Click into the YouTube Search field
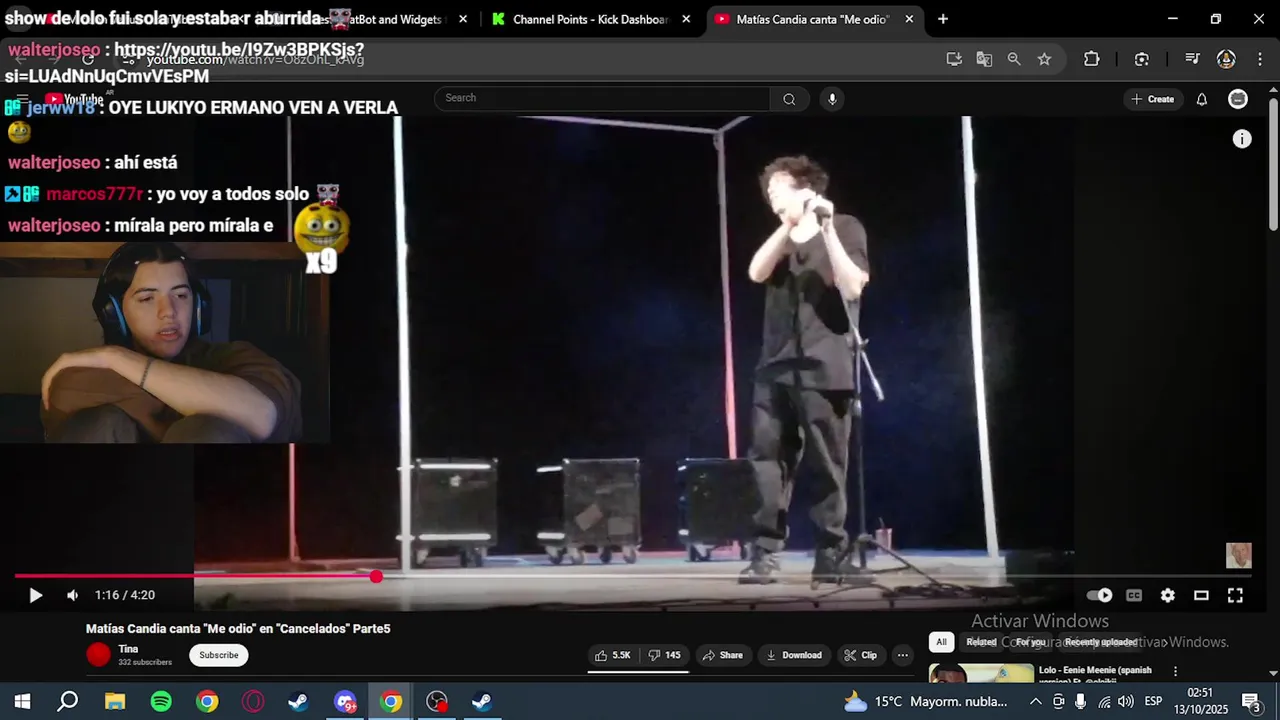This screenshot has width=1280, height=720. click(602, 98)
